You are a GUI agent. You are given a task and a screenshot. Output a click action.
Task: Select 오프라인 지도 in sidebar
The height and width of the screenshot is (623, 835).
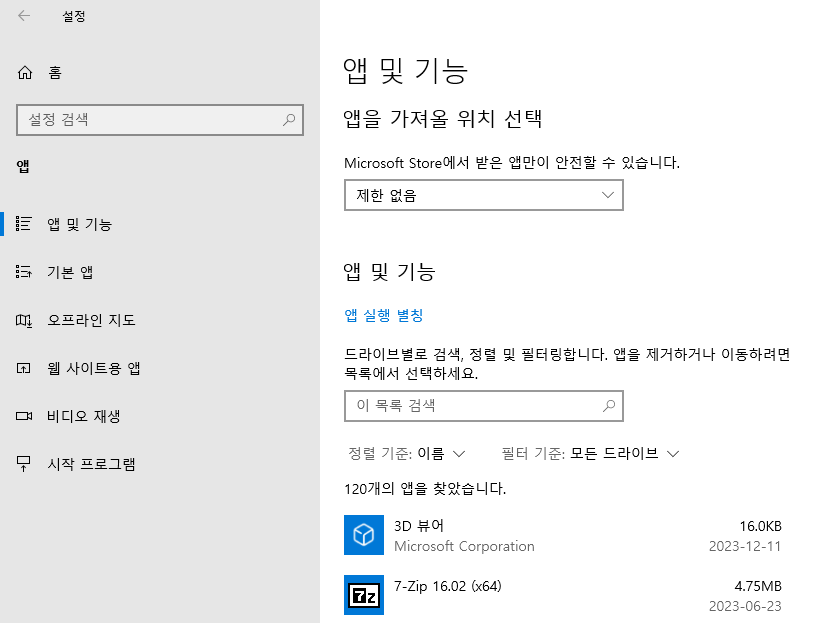160,320
